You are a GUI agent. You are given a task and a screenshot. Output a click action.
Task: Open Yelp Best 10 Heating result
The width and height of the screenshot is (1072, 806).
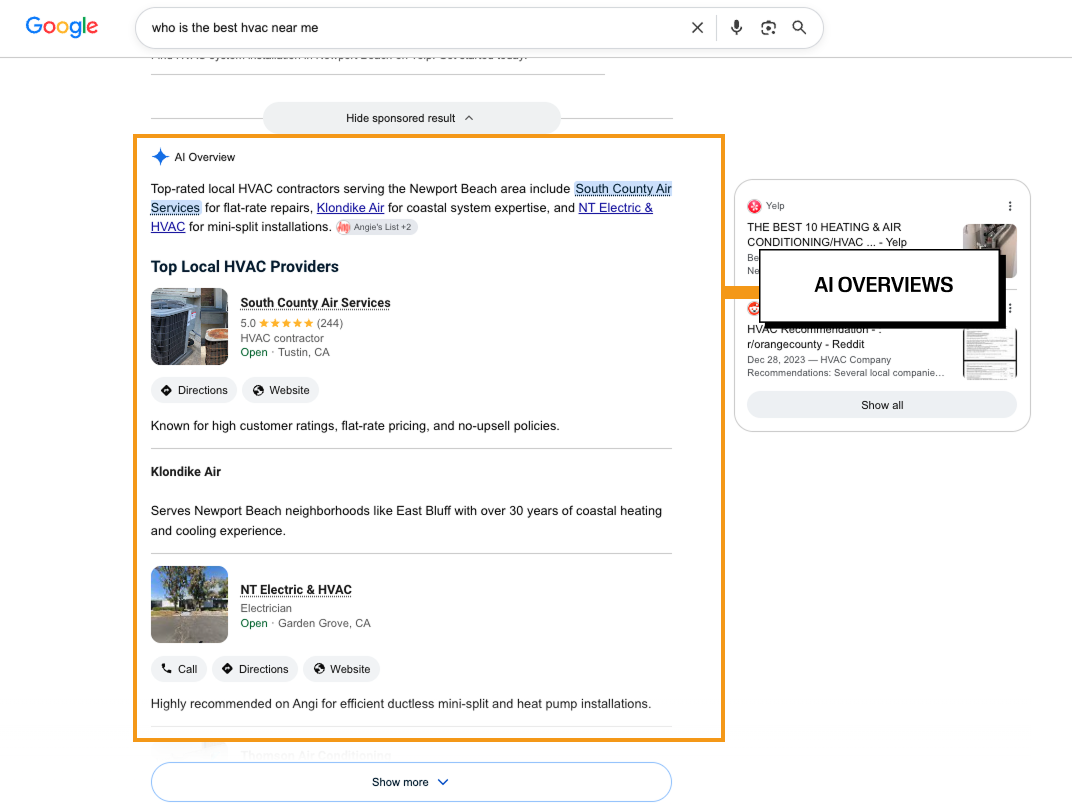tap(827, 234)
